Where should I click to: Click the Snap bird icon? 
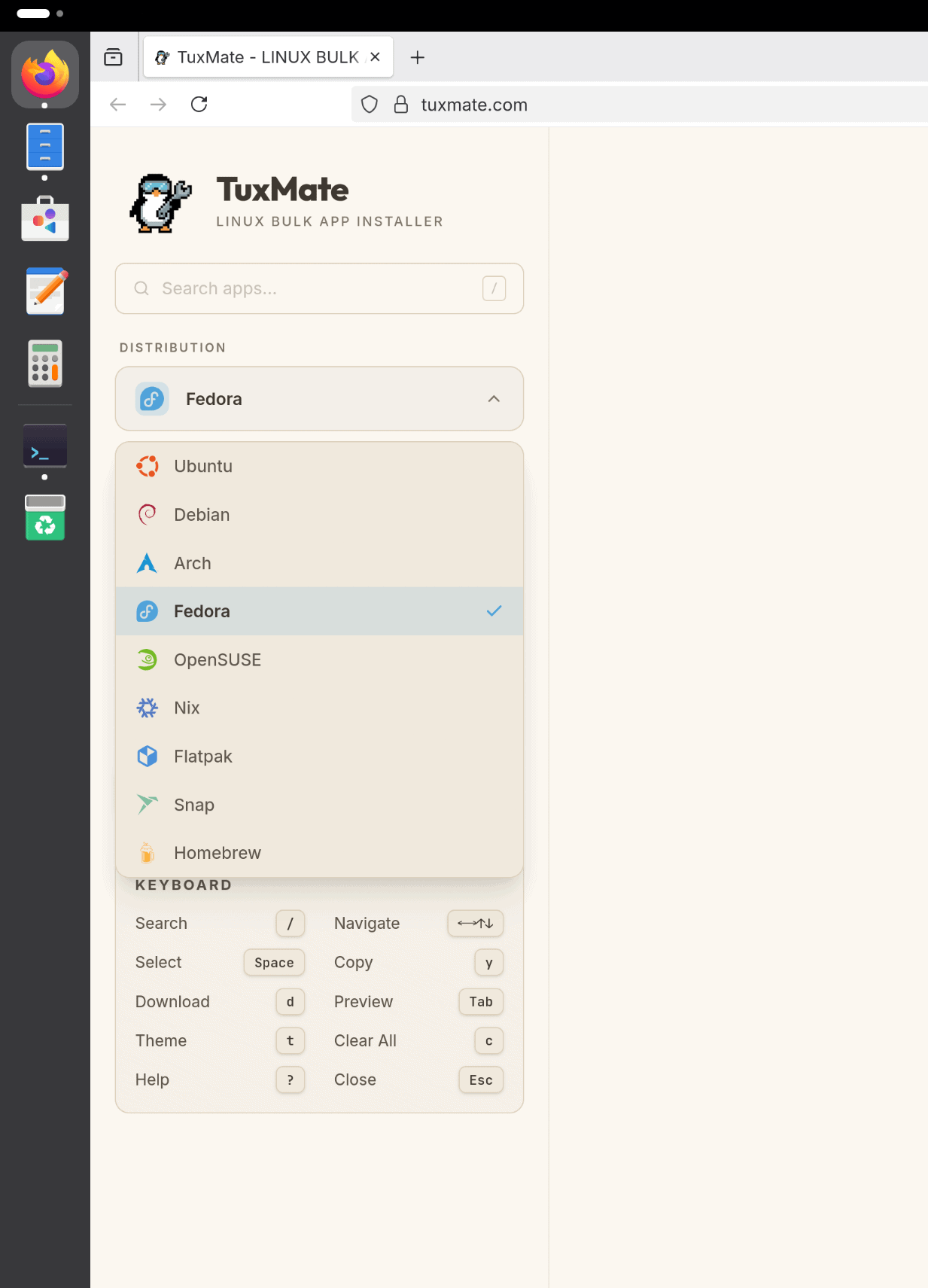148,805
